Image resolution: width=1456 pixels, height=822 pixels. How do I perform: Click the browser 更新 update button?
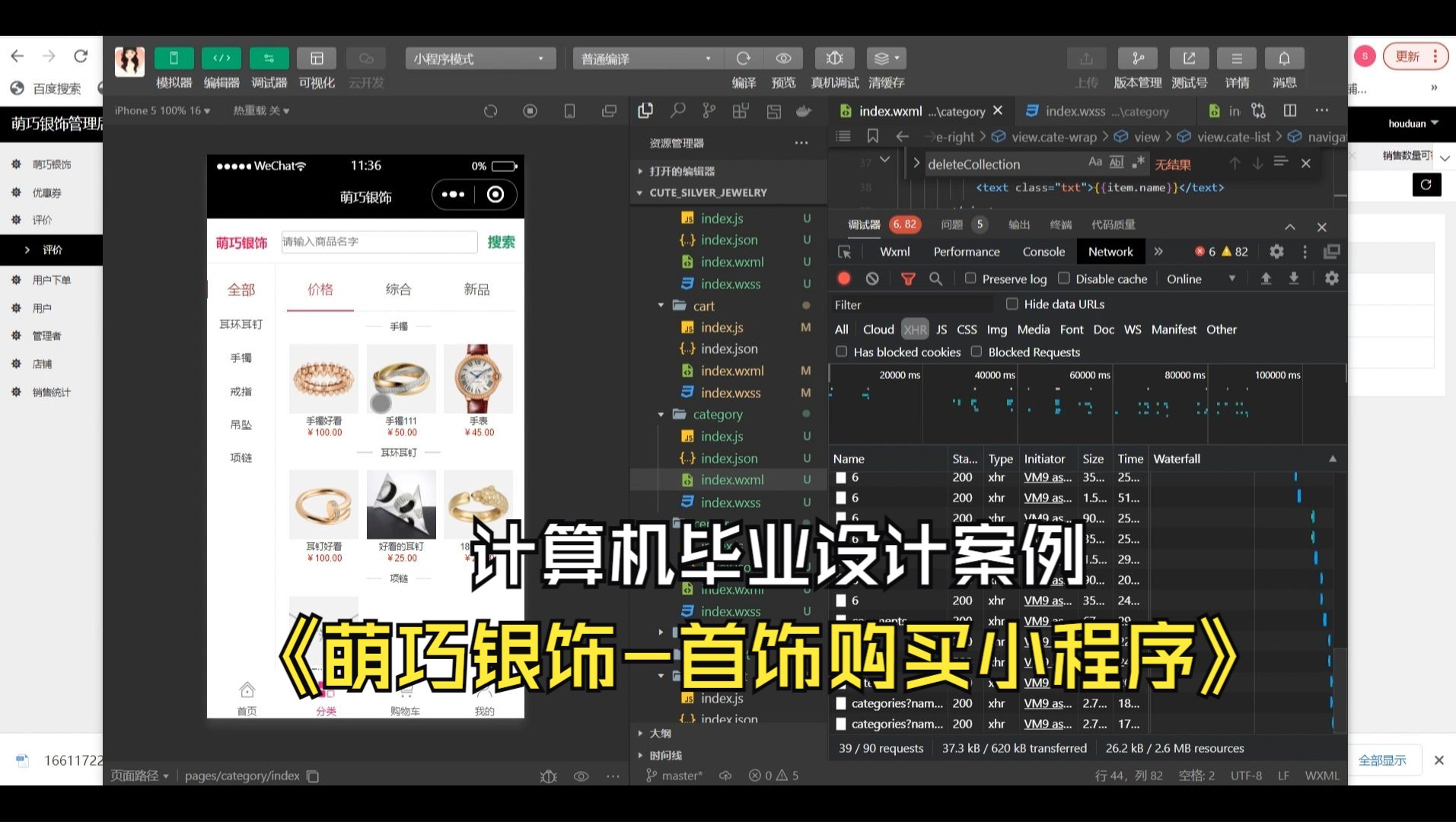tap(1416, 56)
